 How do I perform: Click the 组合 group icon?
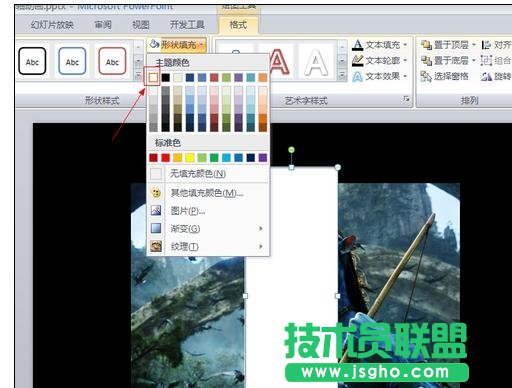pos(486,60)
